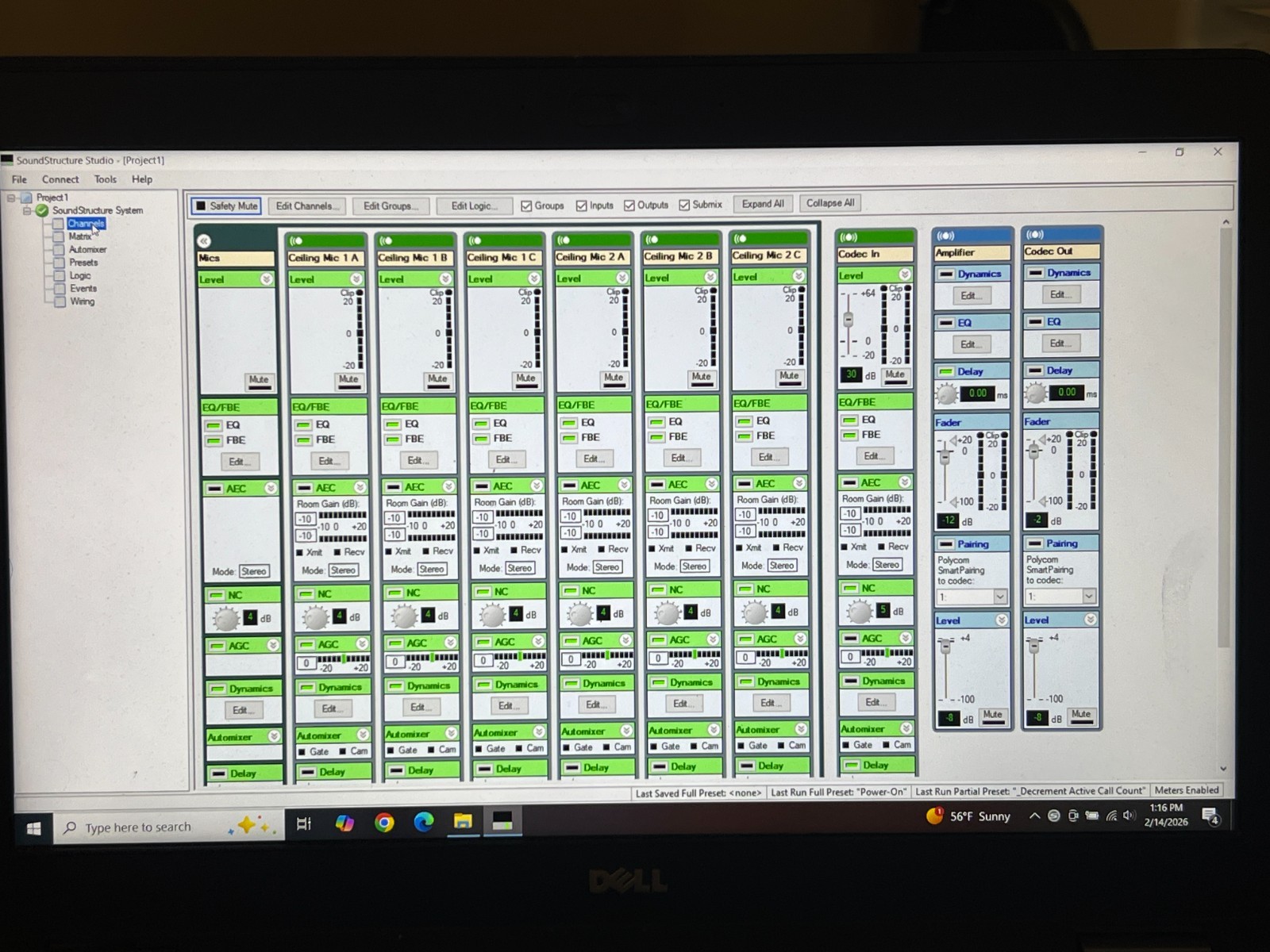Select Wiring in the project tree
1270x952 pixels.
tap(82, 301)
